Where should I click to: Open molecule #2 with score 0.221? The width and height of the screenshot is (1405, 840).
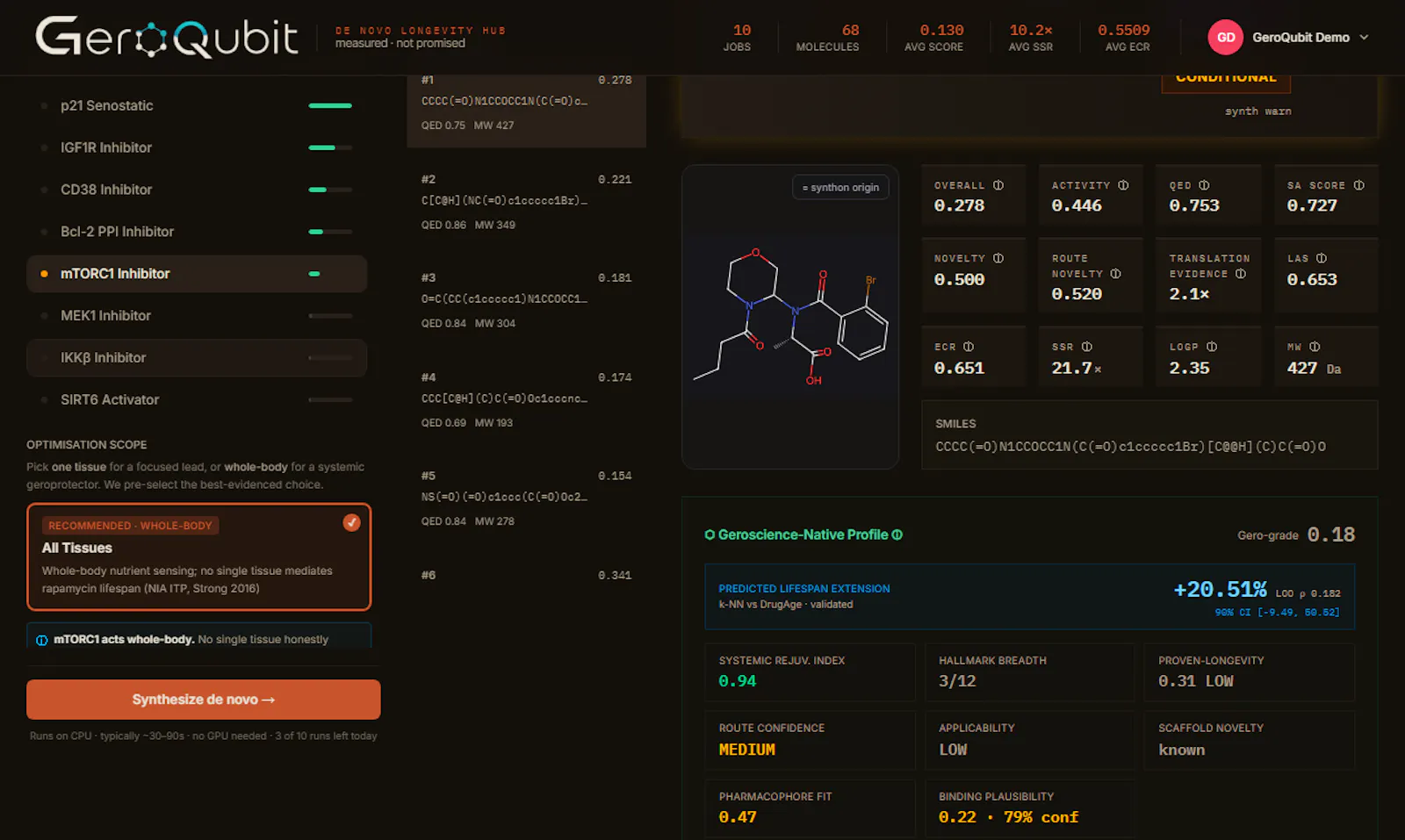coord(527,202)
